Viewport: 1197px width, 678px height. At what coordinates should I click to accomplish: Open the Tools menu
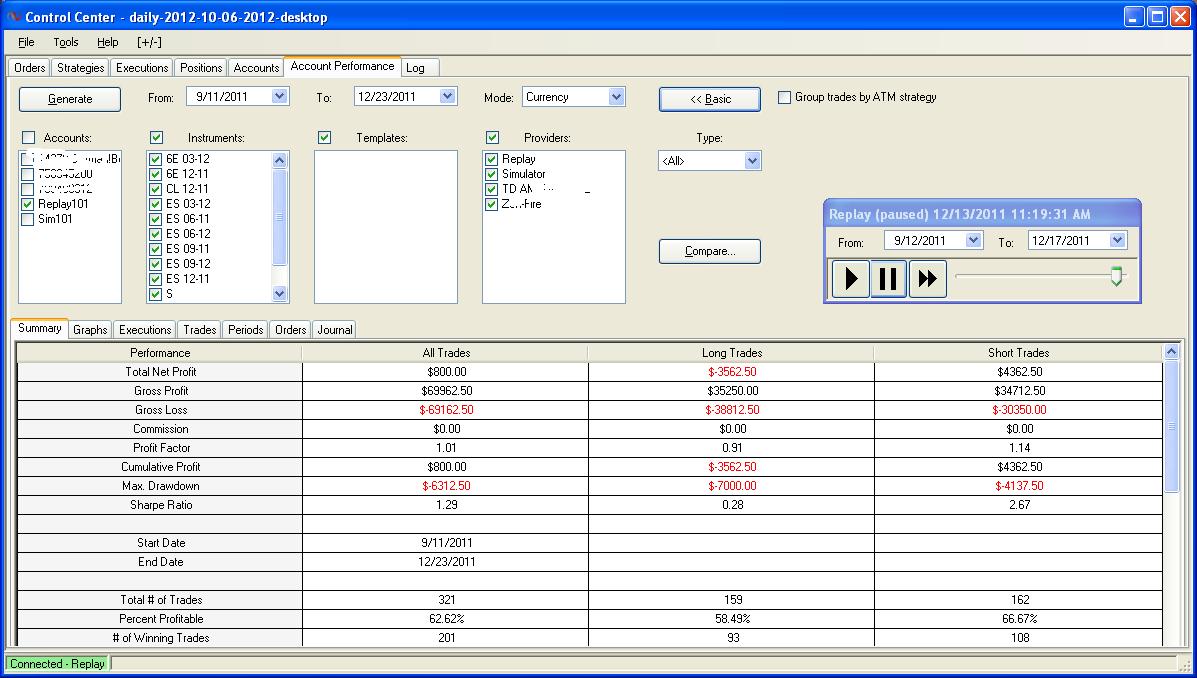pos(66,42)
